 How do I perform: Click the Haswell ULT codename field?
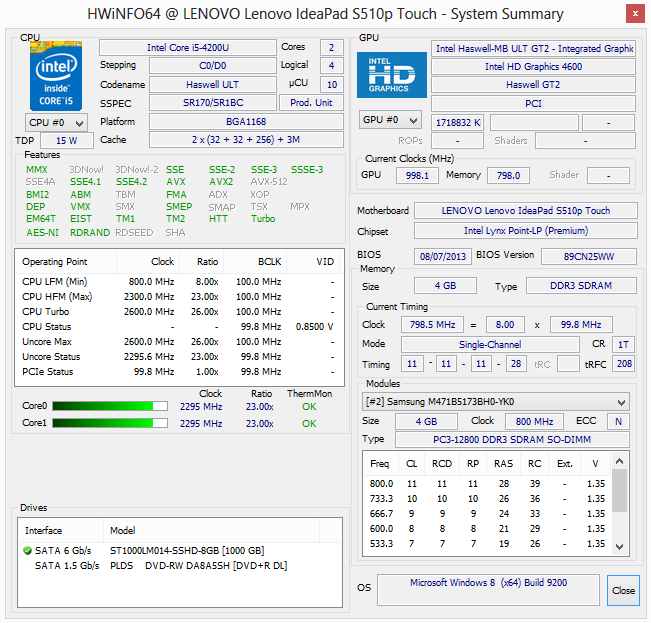213,85
